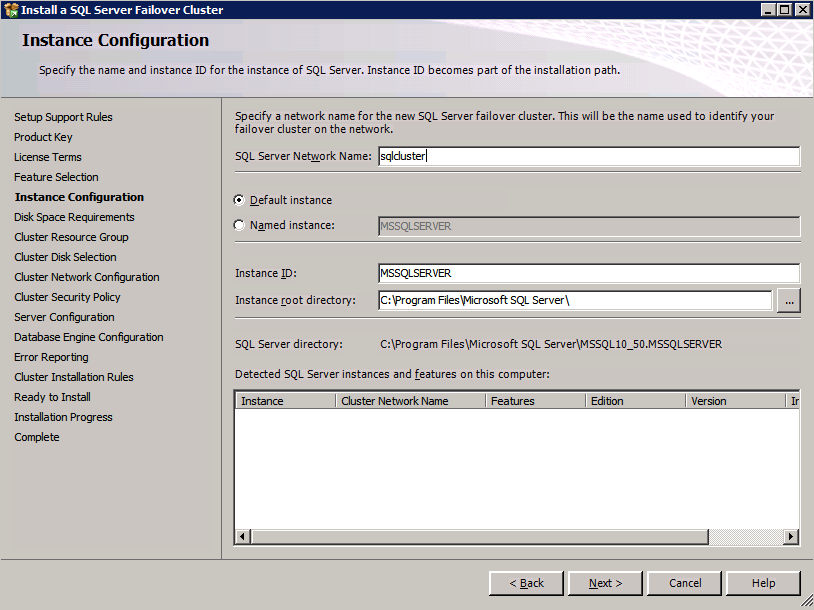The height and width of the screenshot is (610, 814).
Task: Go back with the Back button
Action: [x=526, y=583]
